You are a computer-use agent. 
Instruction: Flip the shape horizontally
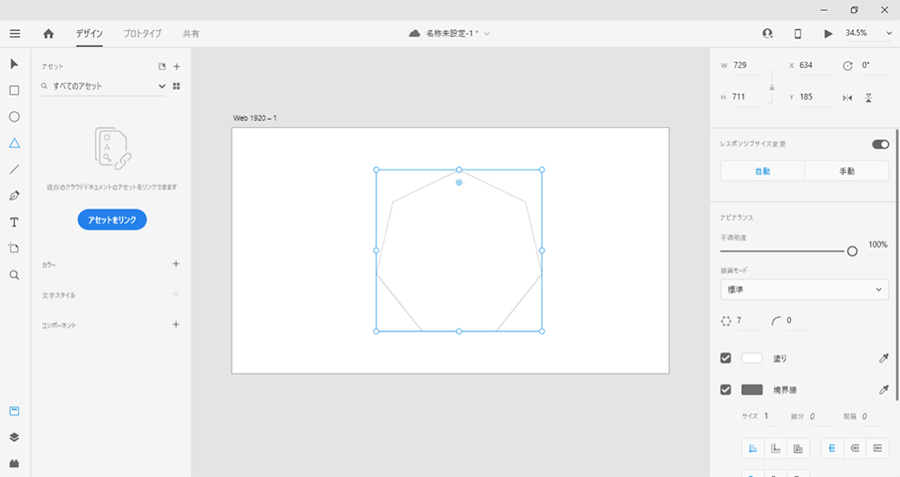[x=847, y=98]
